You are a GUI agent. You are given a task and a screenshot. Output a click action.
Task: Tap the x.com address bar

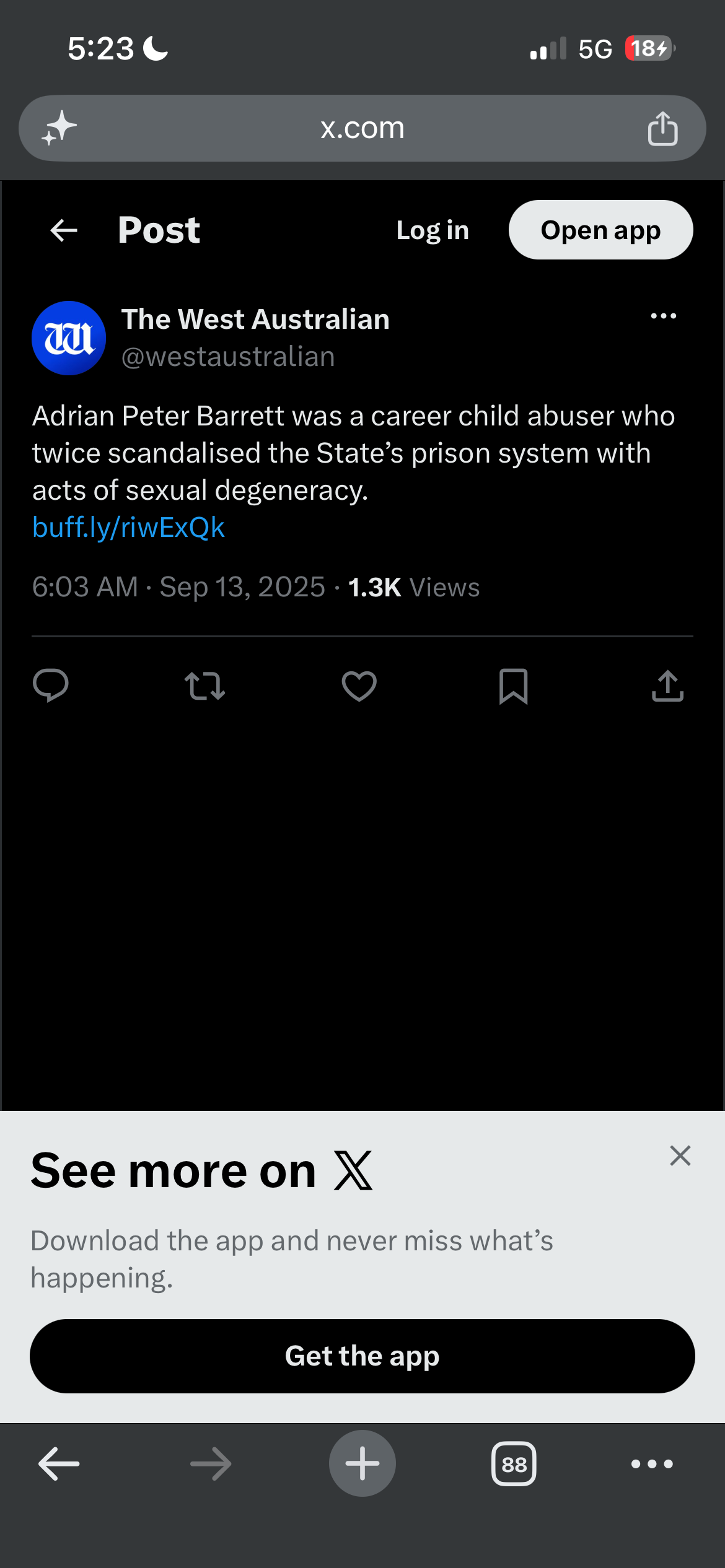point(362,128)
